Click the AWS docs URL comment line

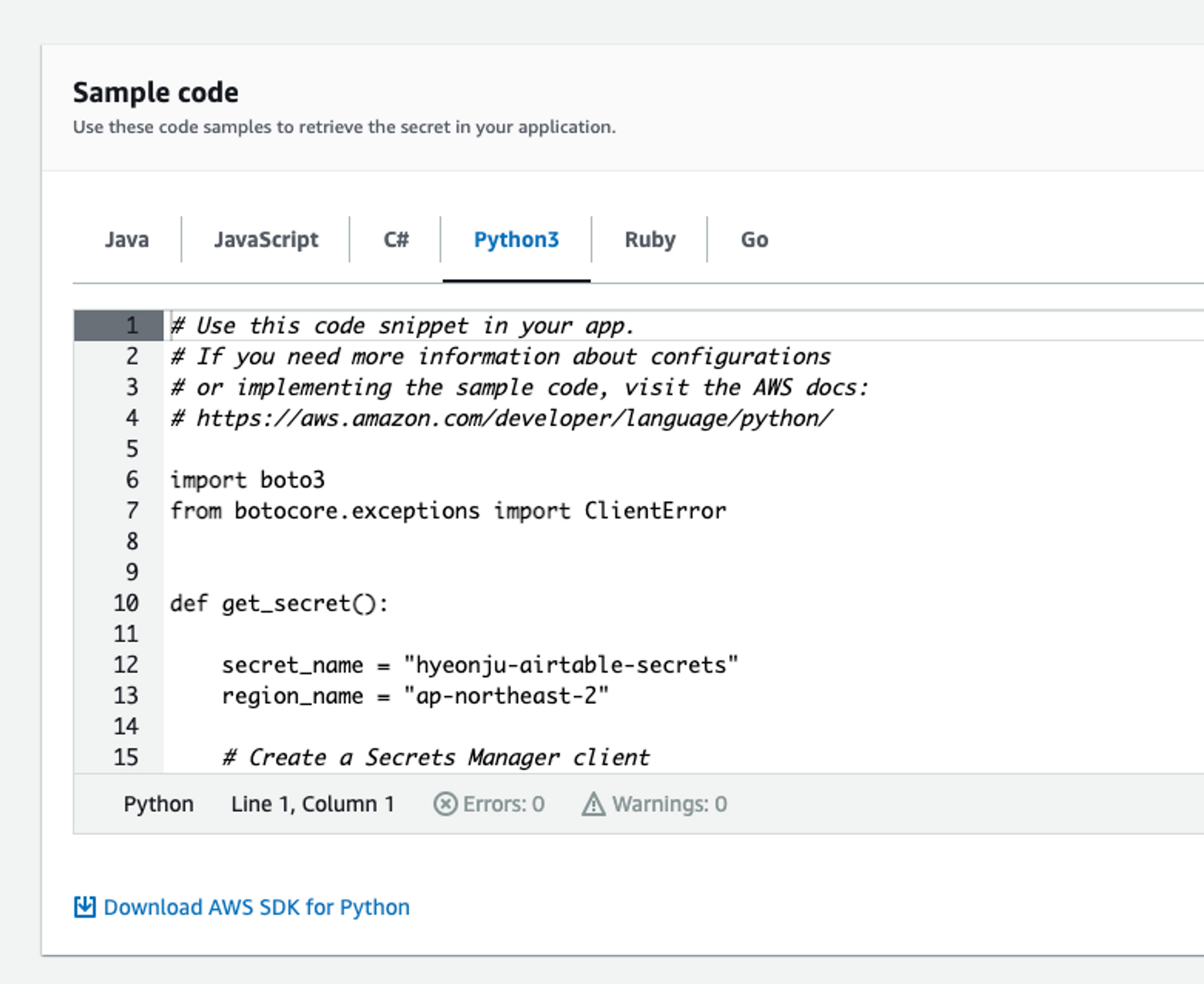tap(501, 418)
